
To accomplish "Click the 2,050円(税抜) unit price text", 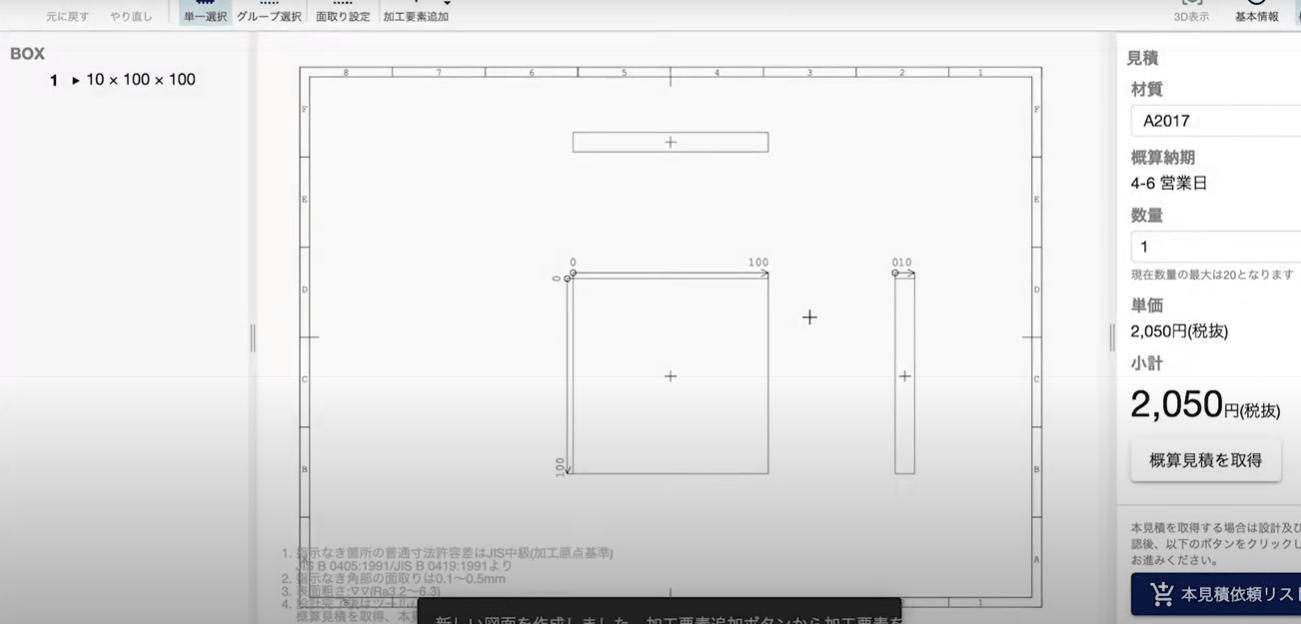I will pos(1179,332).
